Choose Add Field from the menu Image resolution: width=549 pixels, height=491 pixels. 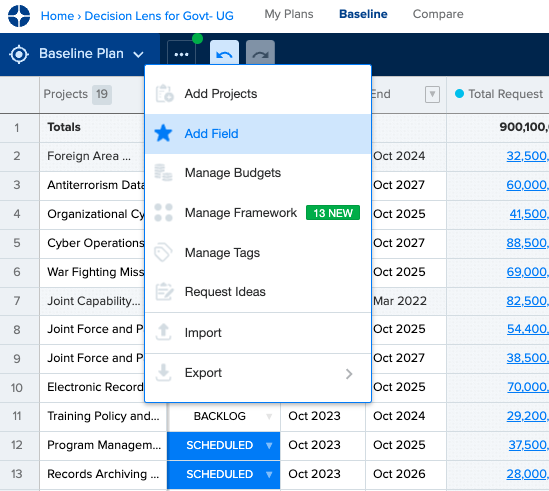(258, 134)
